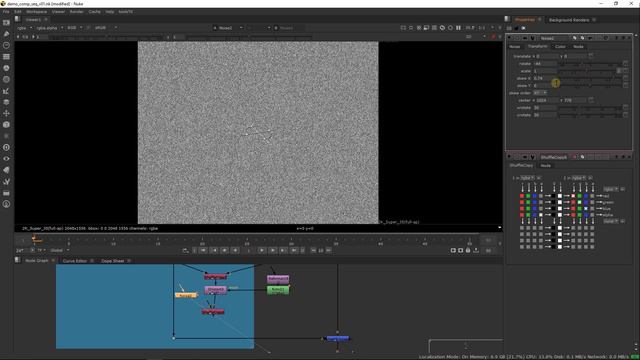Switch to Noise tab in Noise2 properties
Image resolution: width=640 pixels, height=360 pixels.
(515, 47)
